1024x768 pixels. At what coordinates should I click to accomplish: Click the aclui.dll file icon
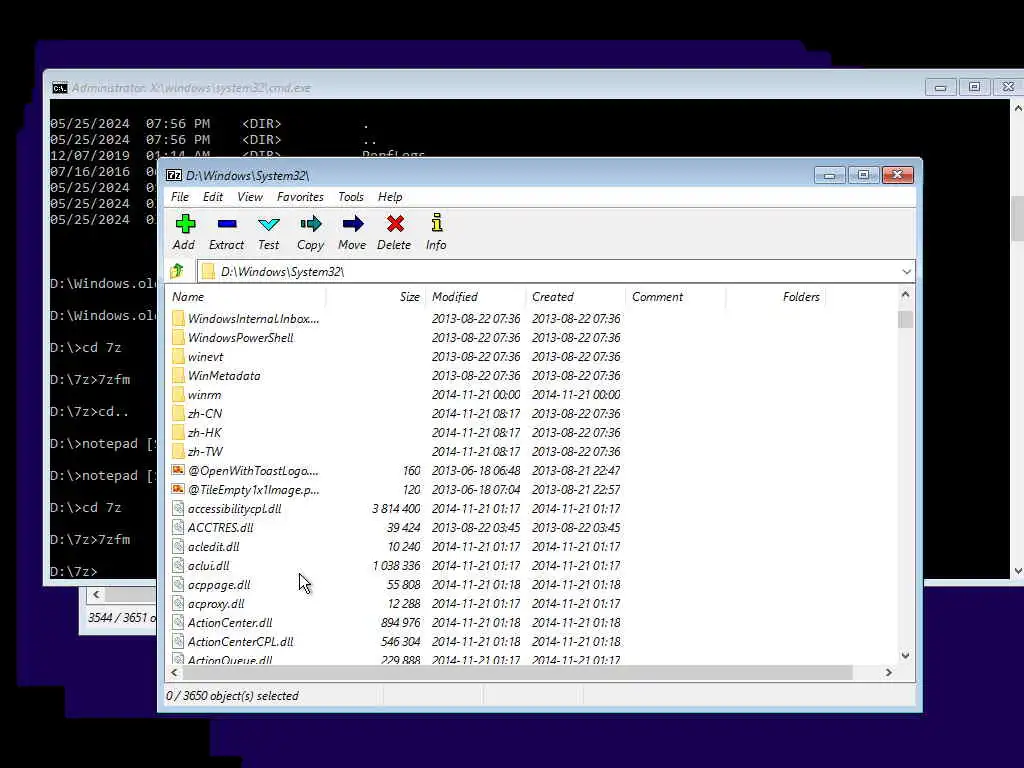click(178, 565)
